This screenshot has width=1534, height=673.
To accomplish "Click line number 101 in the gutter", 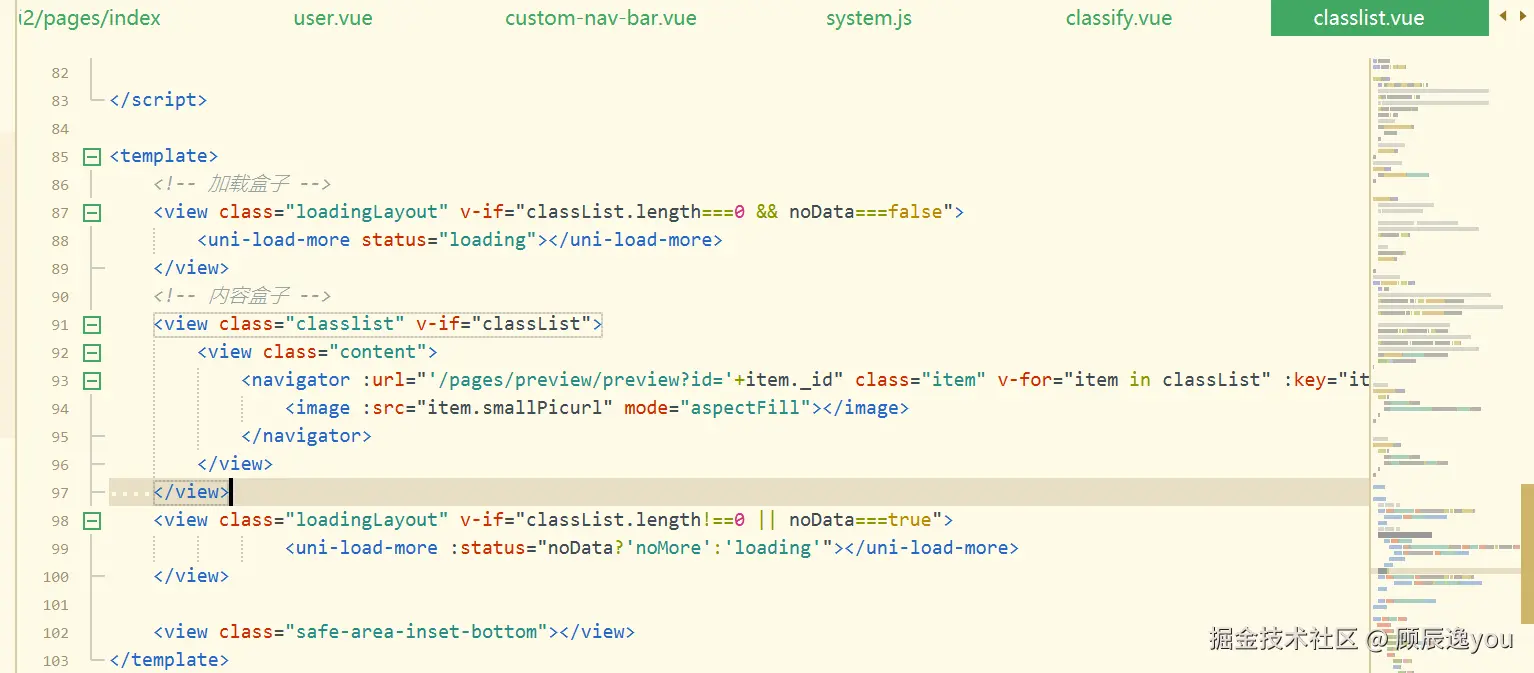I will (57, 605).
